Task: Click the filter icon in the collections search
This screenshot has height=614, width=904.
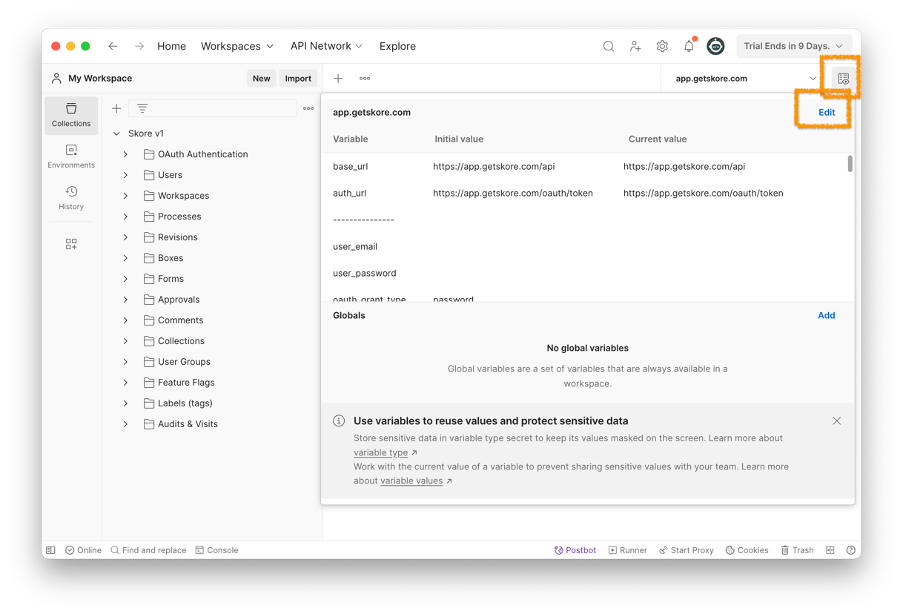Action: [142, 108]
